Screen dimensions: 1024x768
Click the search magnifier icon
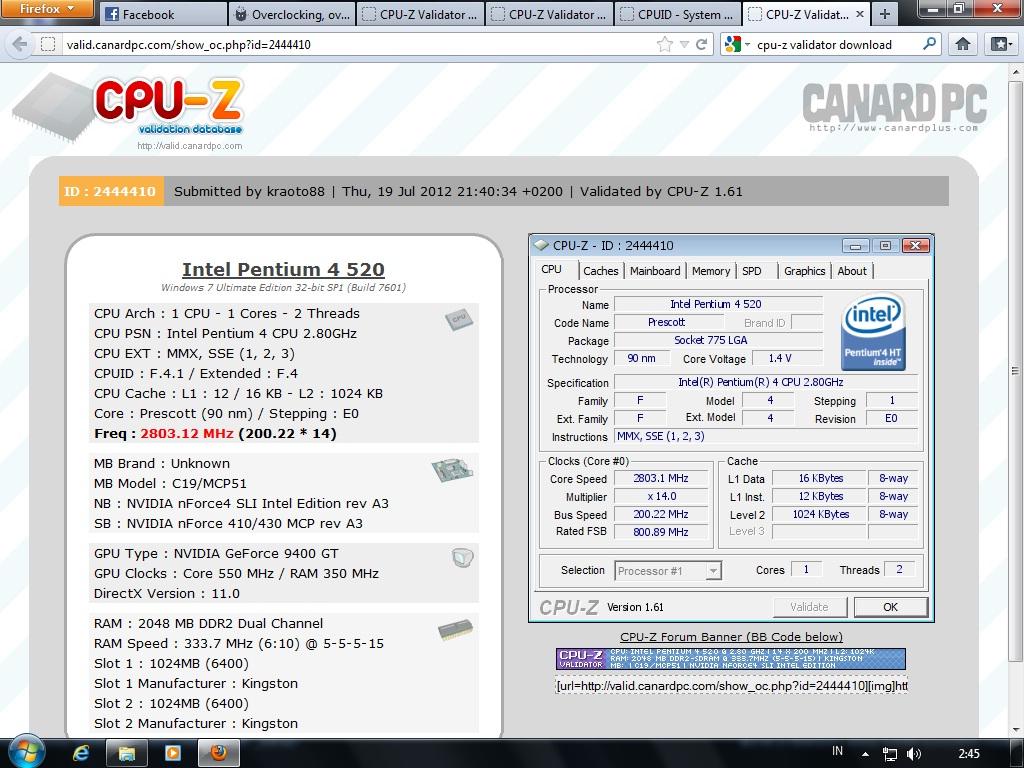929,44
